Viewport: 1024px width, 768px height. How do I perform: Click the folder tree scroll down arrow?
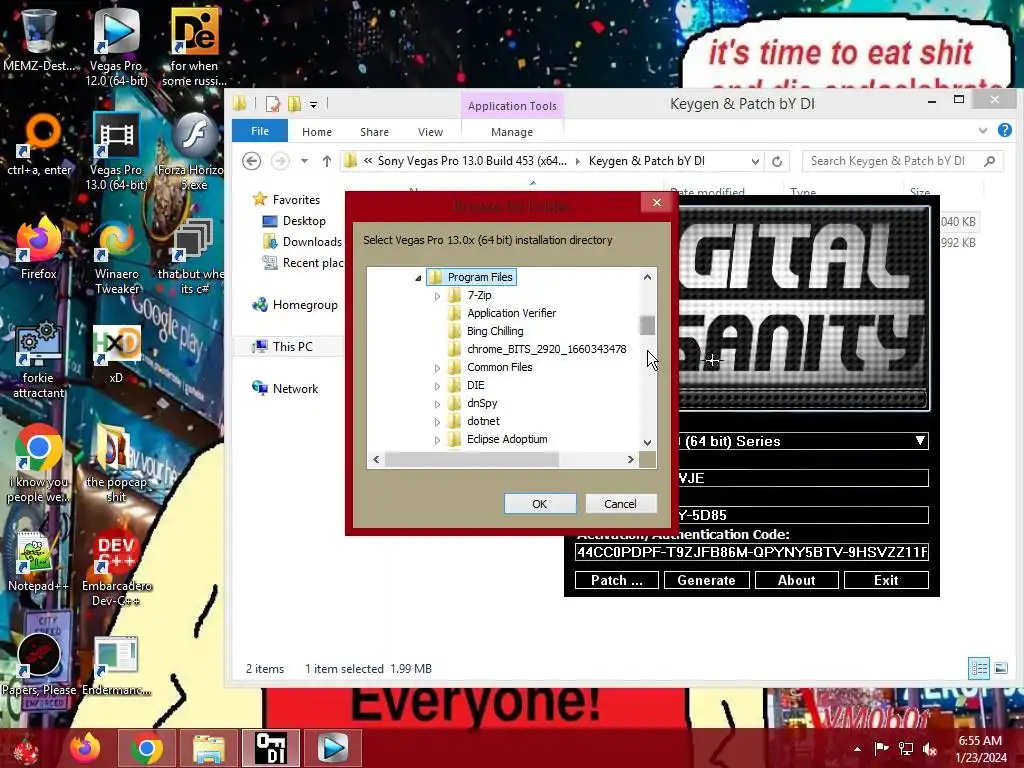647,442
